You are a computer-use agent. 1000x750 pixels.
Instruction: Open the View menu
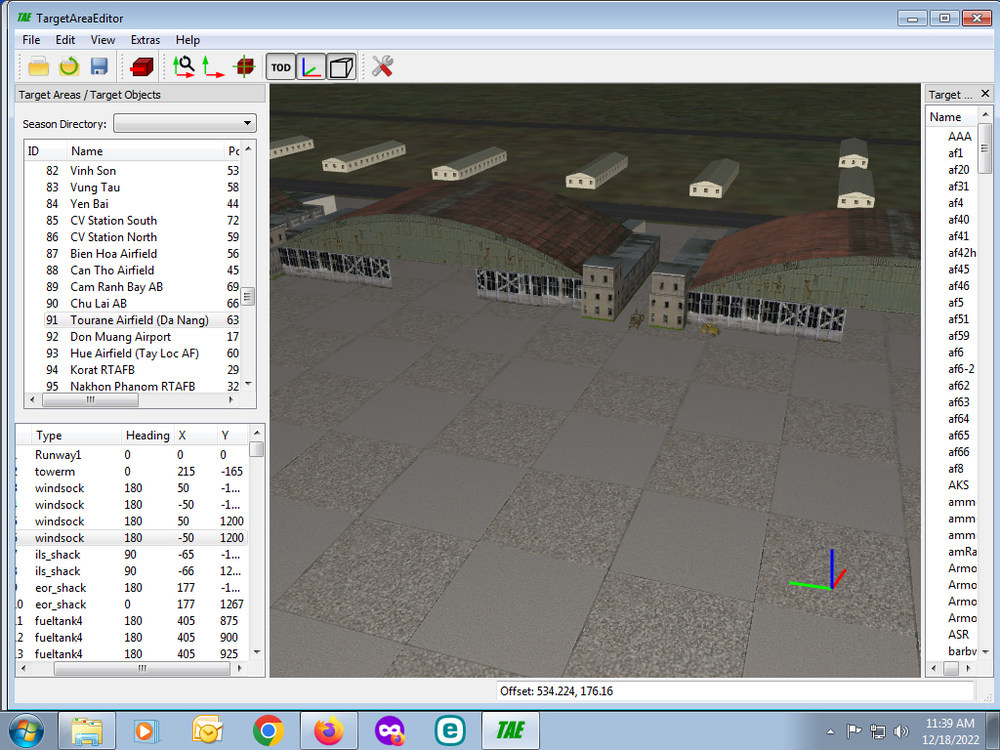[x=103, y=40]
